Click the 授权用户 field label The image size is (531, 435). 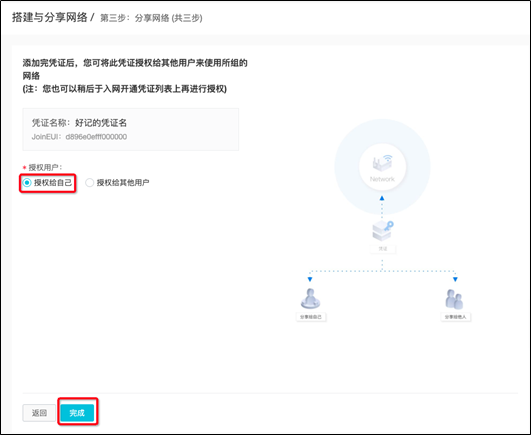(45, 167)
